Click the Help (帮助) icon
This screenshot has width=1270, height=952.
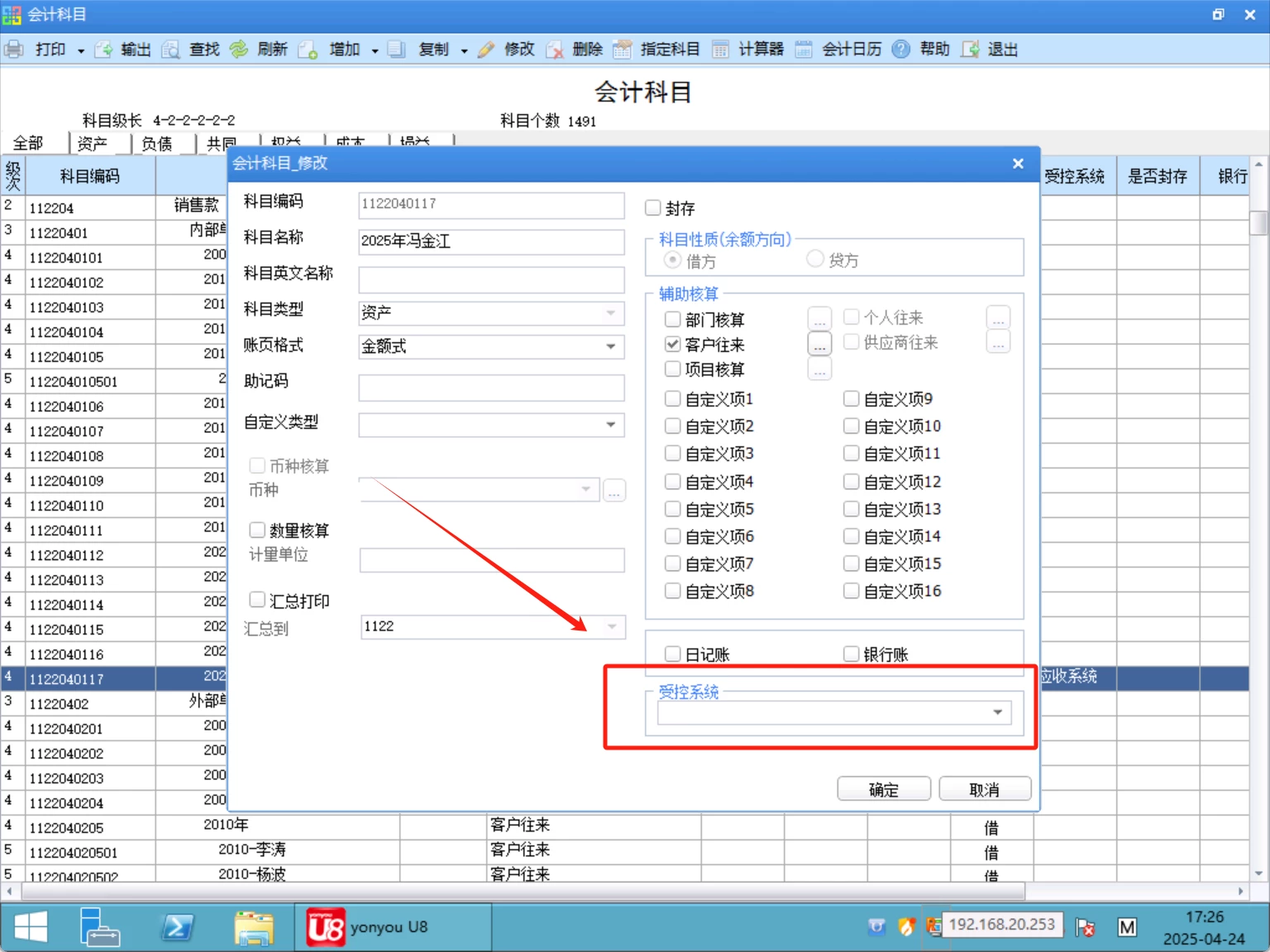901,50
